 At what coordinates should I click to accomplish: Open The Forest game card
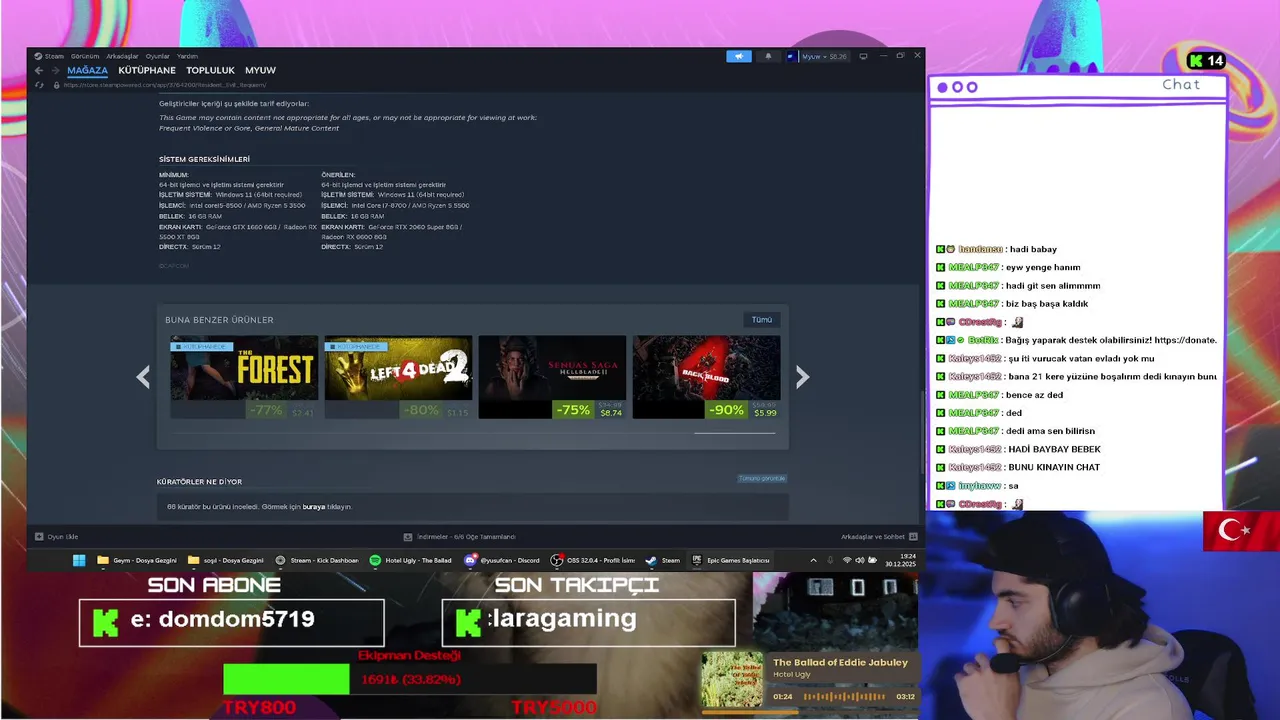(244, 377)
